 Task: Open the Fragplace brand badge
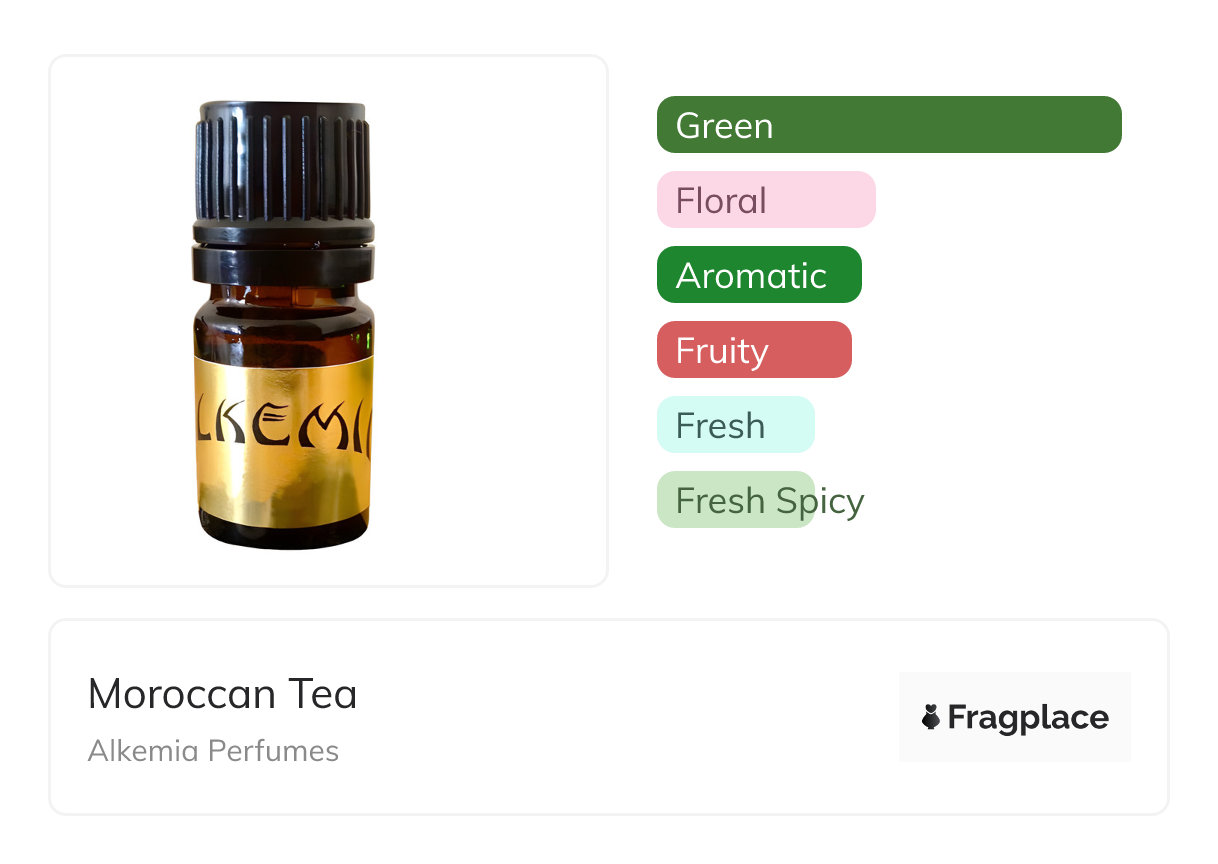click(1015, 717)
